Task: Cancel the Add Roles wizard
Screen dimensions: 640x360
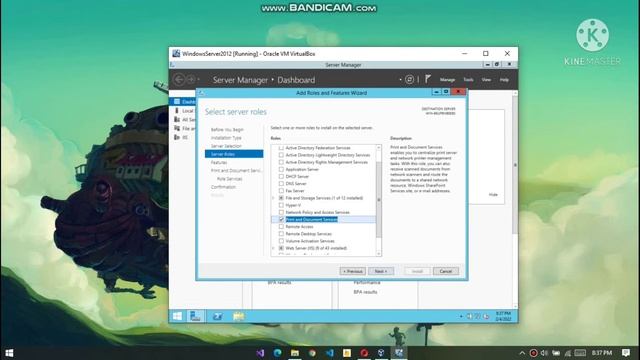Action: [445, 271]
